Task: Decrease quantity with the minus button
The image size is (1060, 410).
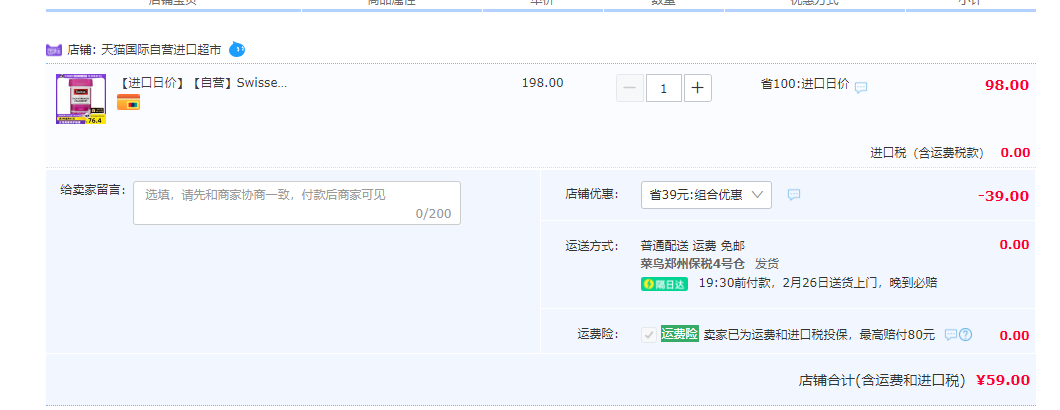Action: (629, 88)
